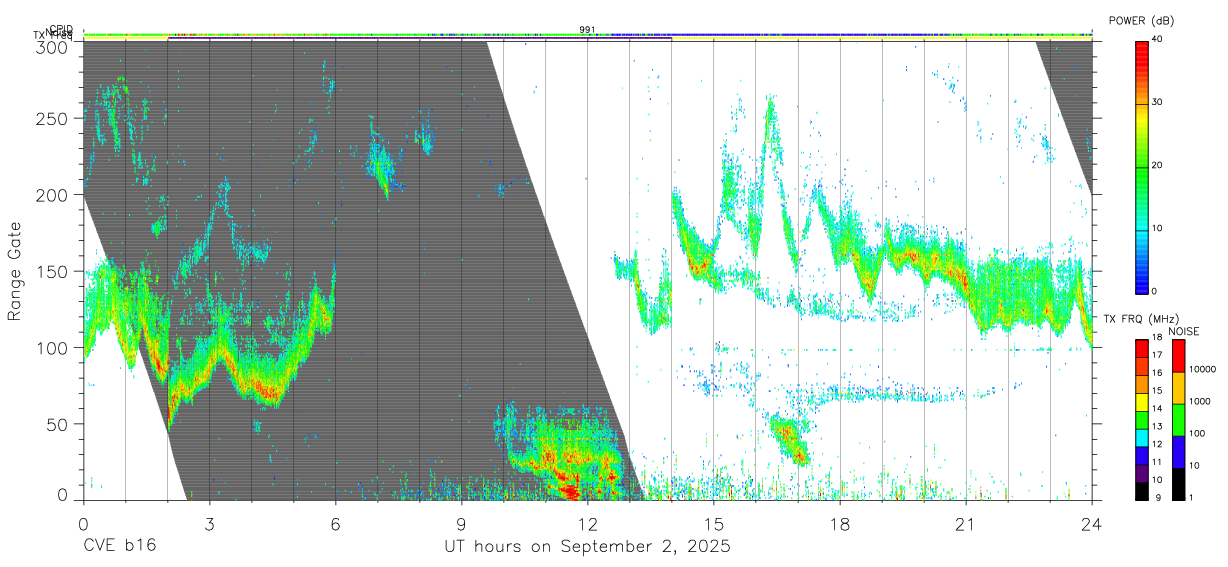Click the 1 noise legend label
1228x567 pixels.
click(x=1193, y=497)
